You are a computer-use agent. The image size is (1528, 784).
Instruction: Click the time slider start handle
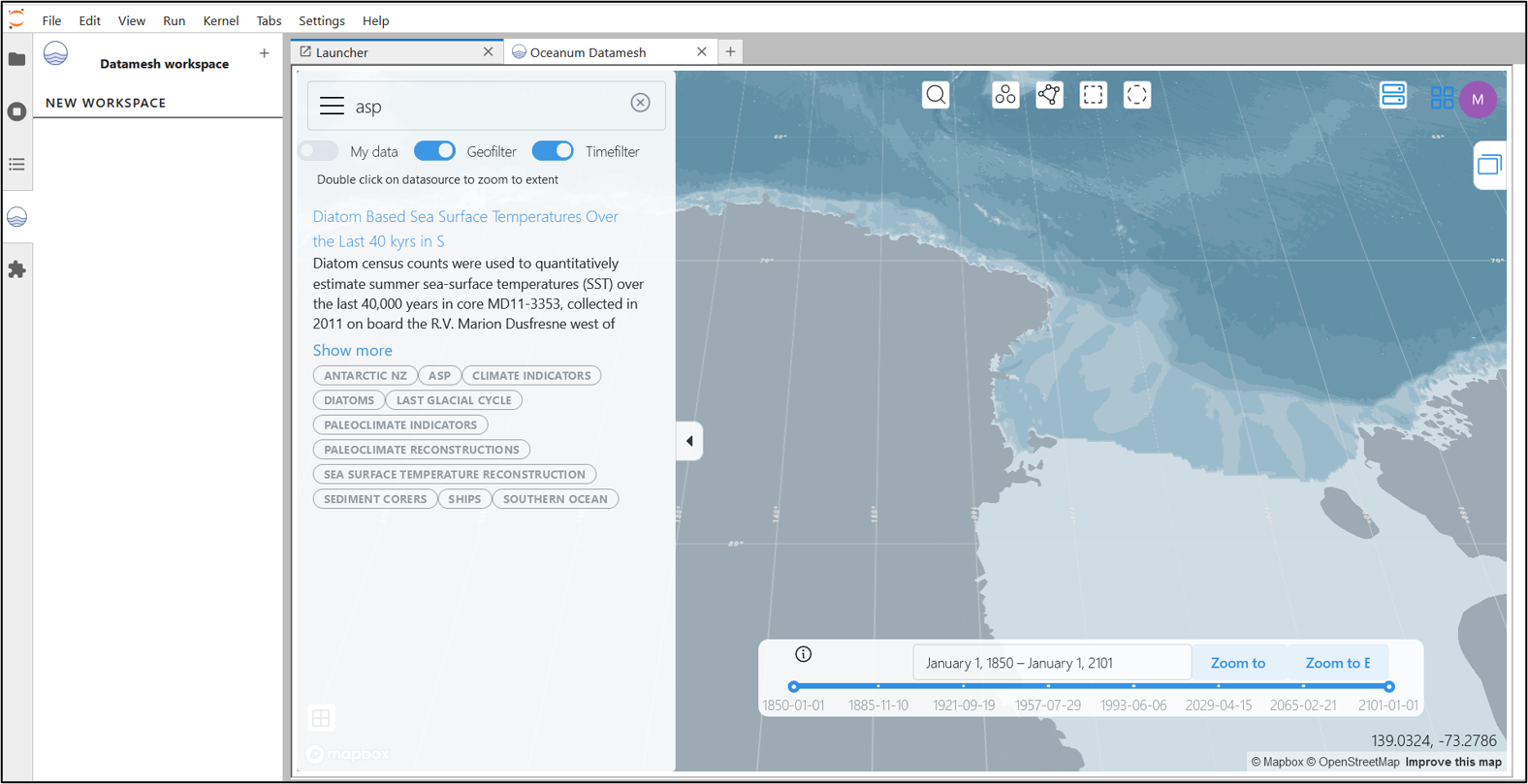coord(794,686)
